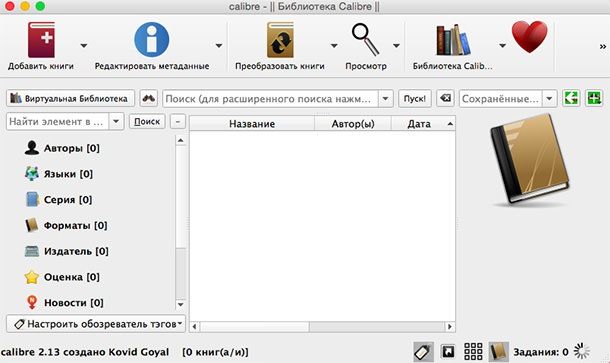Screen dimensions: 610x363
Task: Sort by the Дата column header
Action: pos(423,124)
